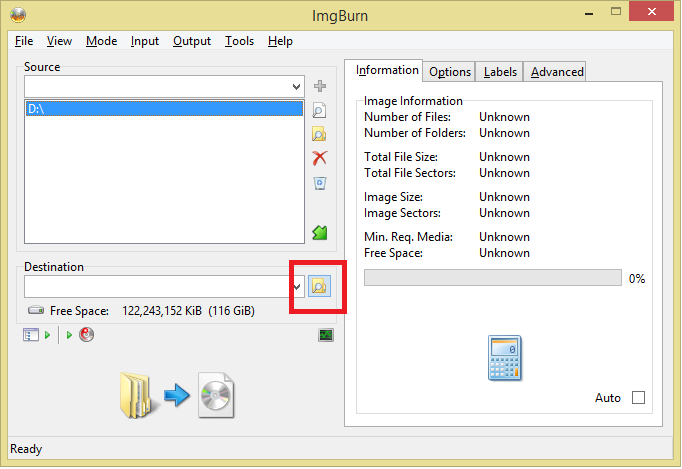The width and height of the screenshot is (682, 469).
Task: Open the Input menu
Action: 145,41
